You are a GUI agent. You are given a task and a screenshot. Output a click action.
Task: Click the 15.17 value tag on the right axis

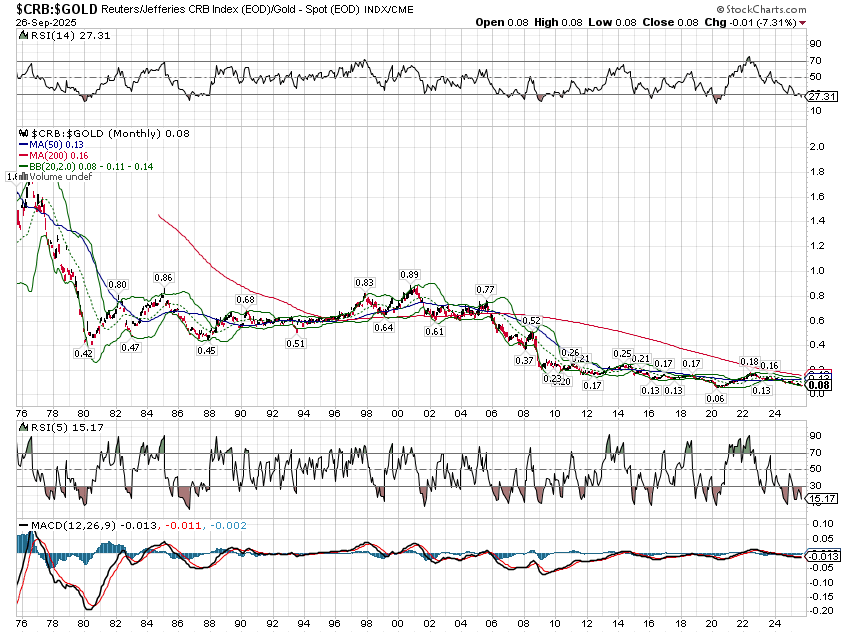point(822,499)
